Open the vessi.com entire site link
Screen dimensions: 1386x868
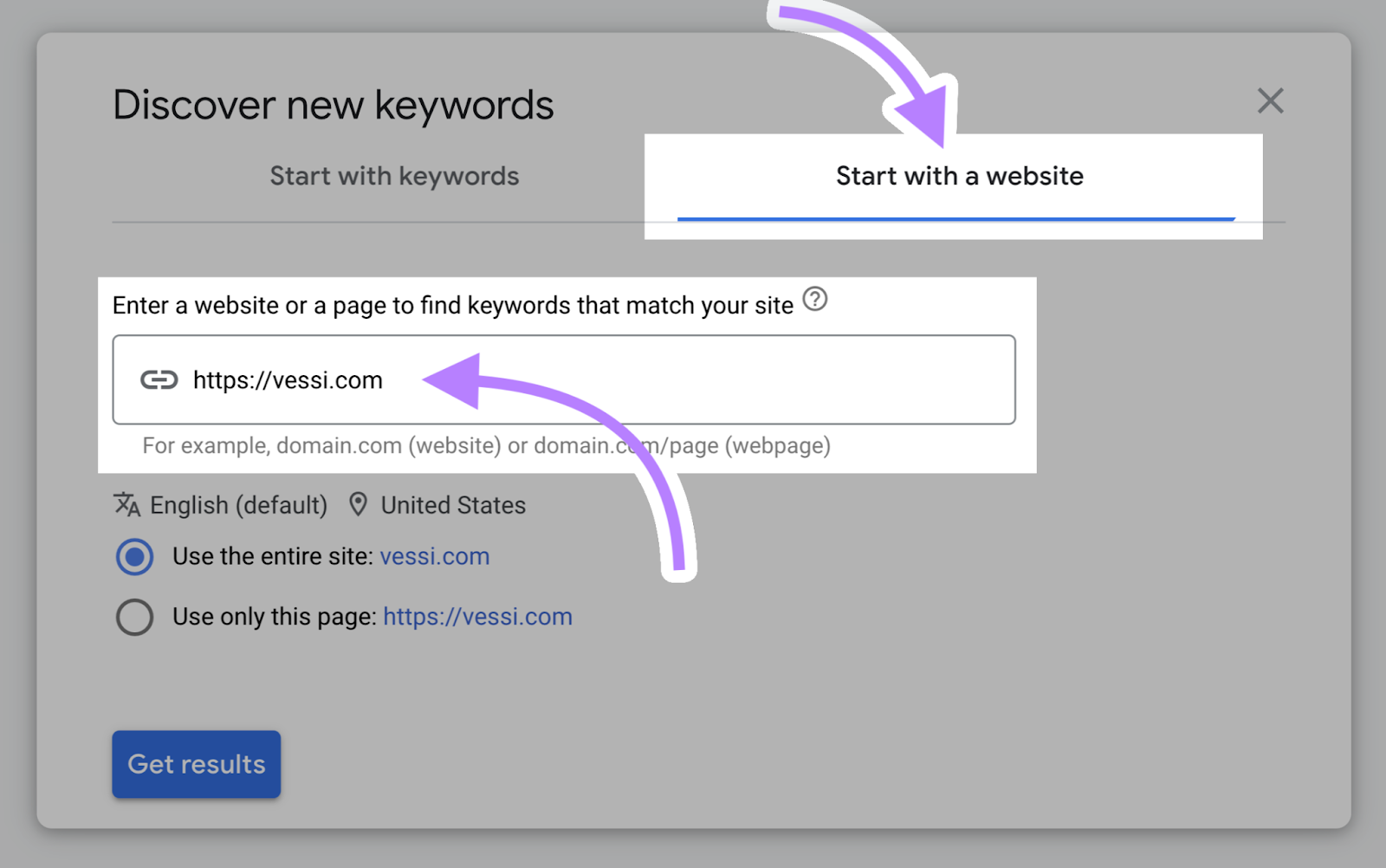434,556
